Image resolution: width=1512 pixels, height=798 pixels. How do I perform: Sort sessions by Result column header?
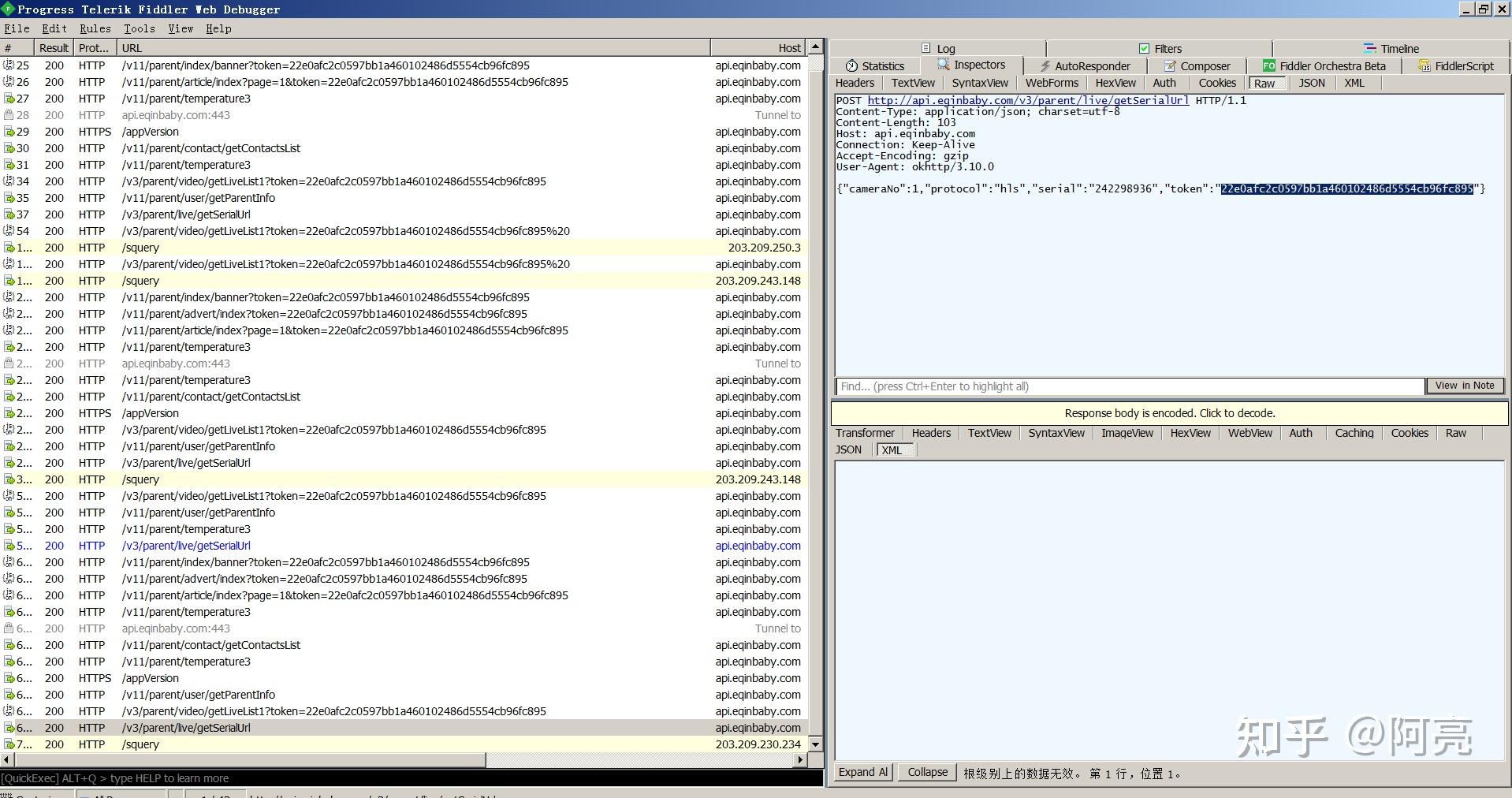[x=54, y=48]
